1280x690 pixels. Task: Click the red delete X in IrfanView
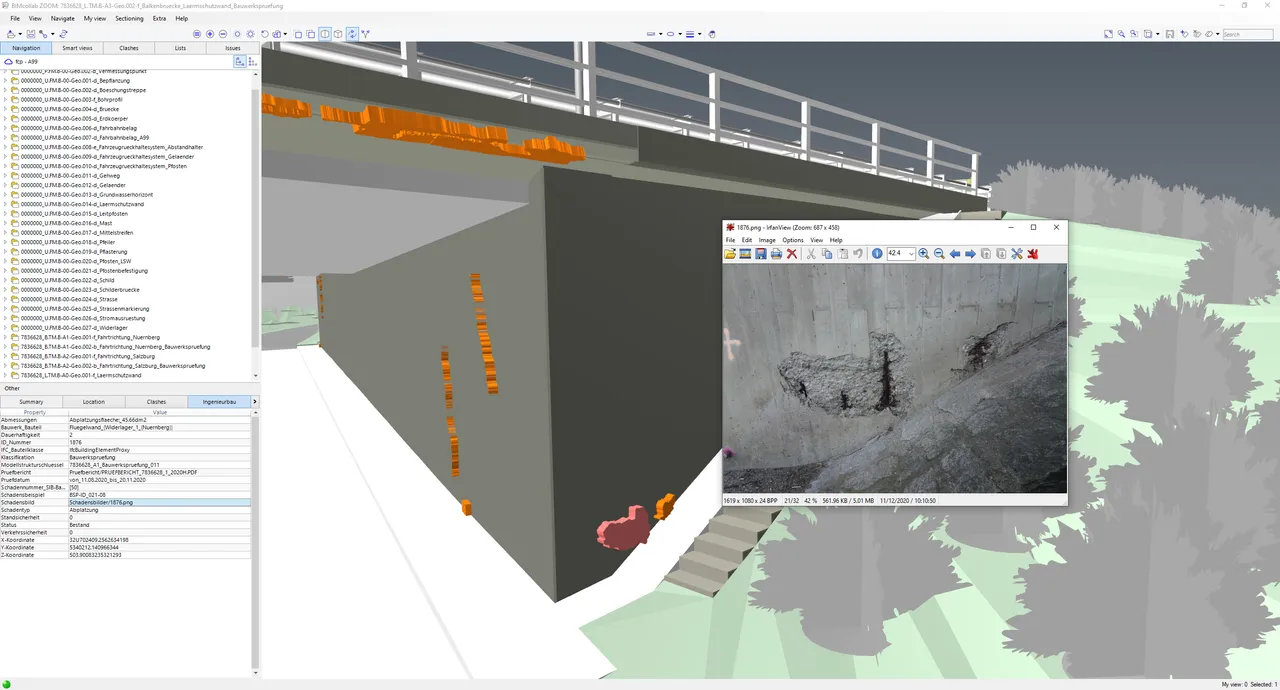click(791, 254)
